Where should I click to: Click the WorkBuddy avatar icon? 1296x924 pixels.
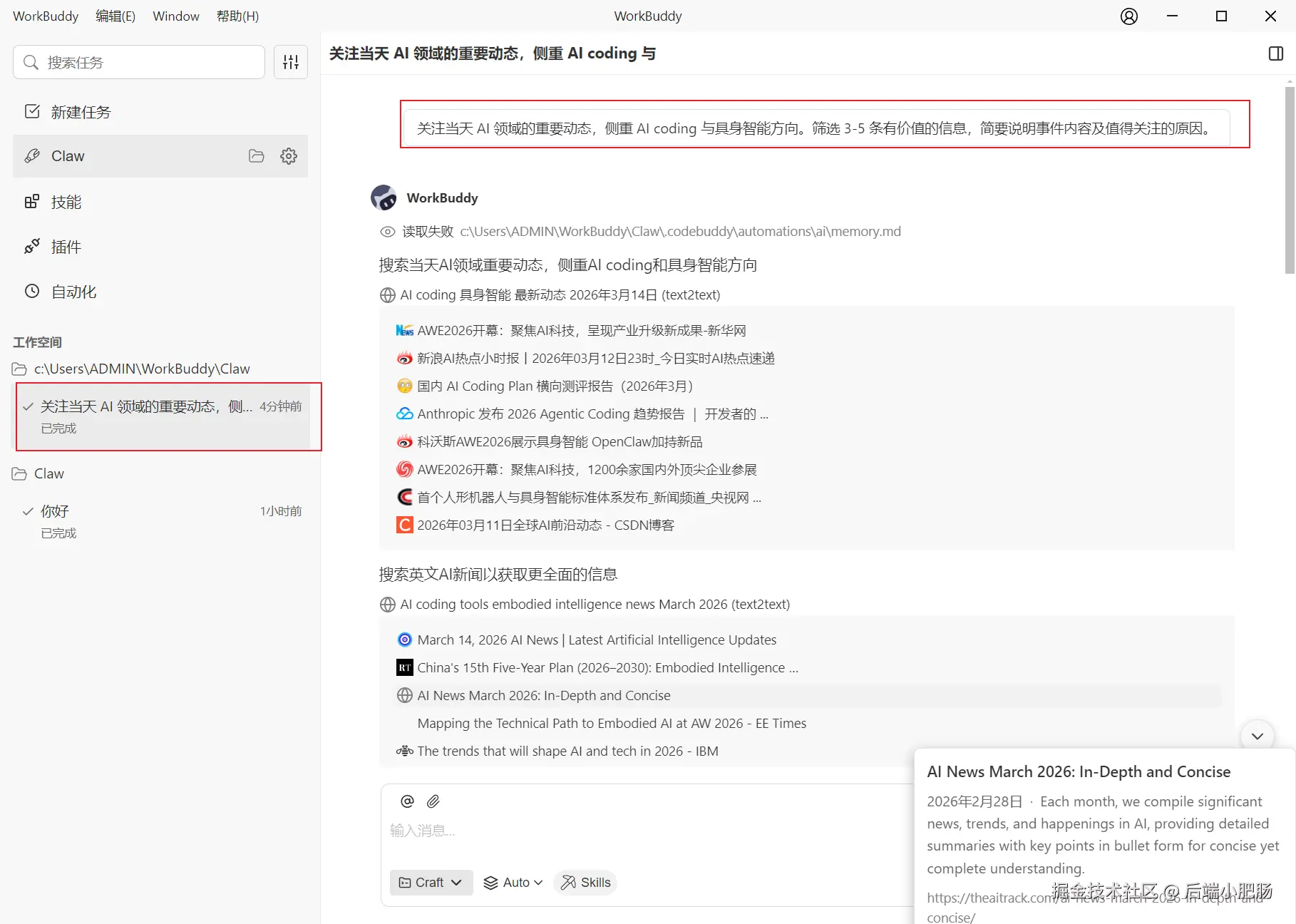(384, 197)
